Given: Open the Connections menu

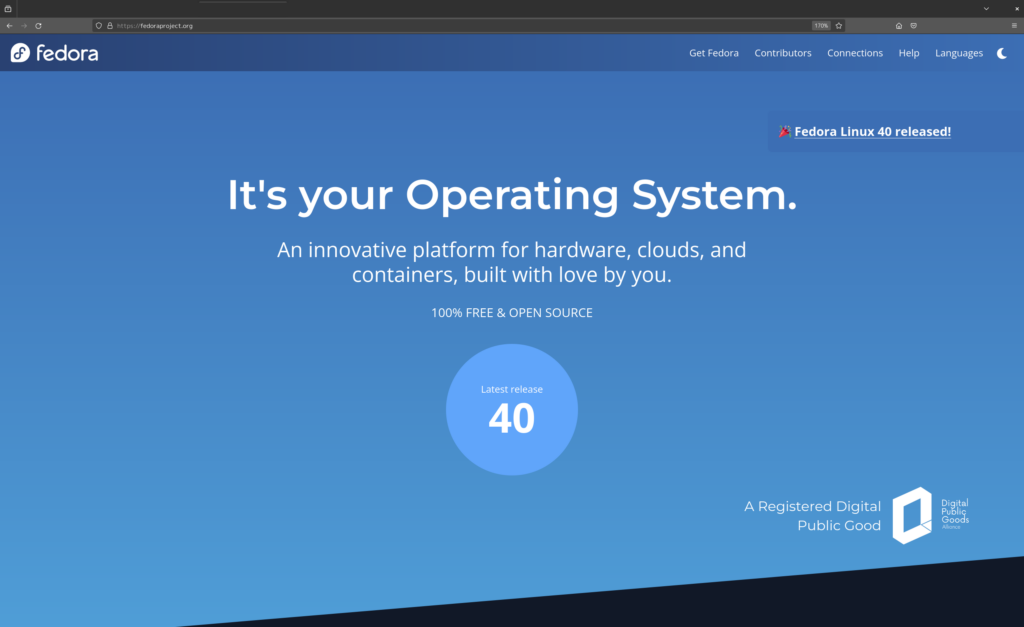Looking at the screenshot, I should click(855, 53).
